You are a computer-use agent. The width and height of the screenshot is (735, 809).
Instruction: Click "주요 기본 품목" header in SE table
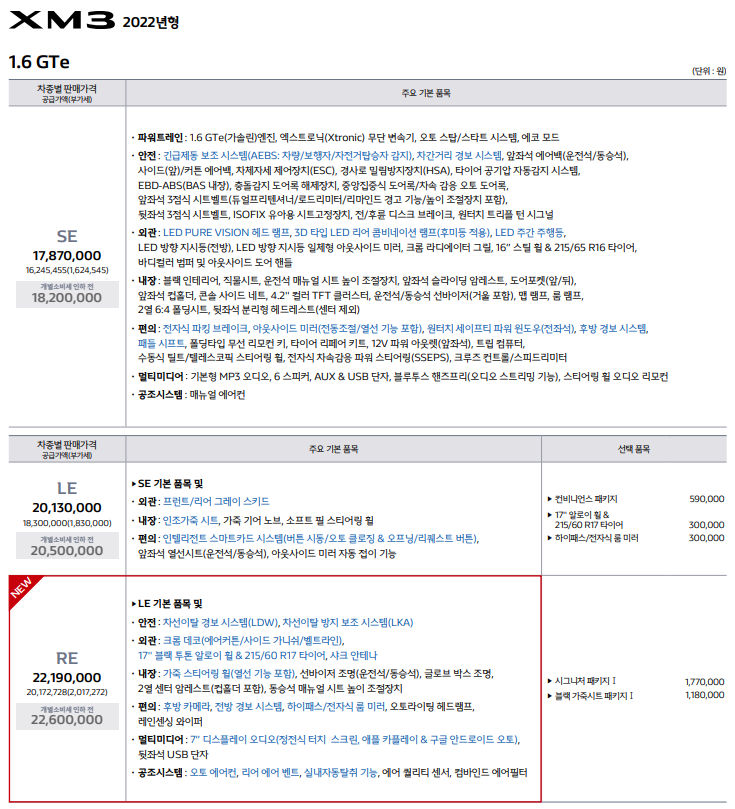426,93
